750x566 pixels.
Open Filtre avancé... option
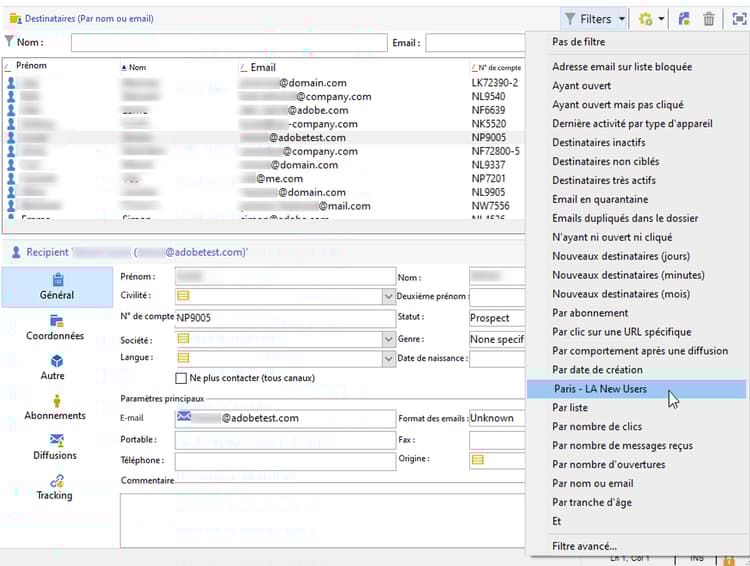584,546
